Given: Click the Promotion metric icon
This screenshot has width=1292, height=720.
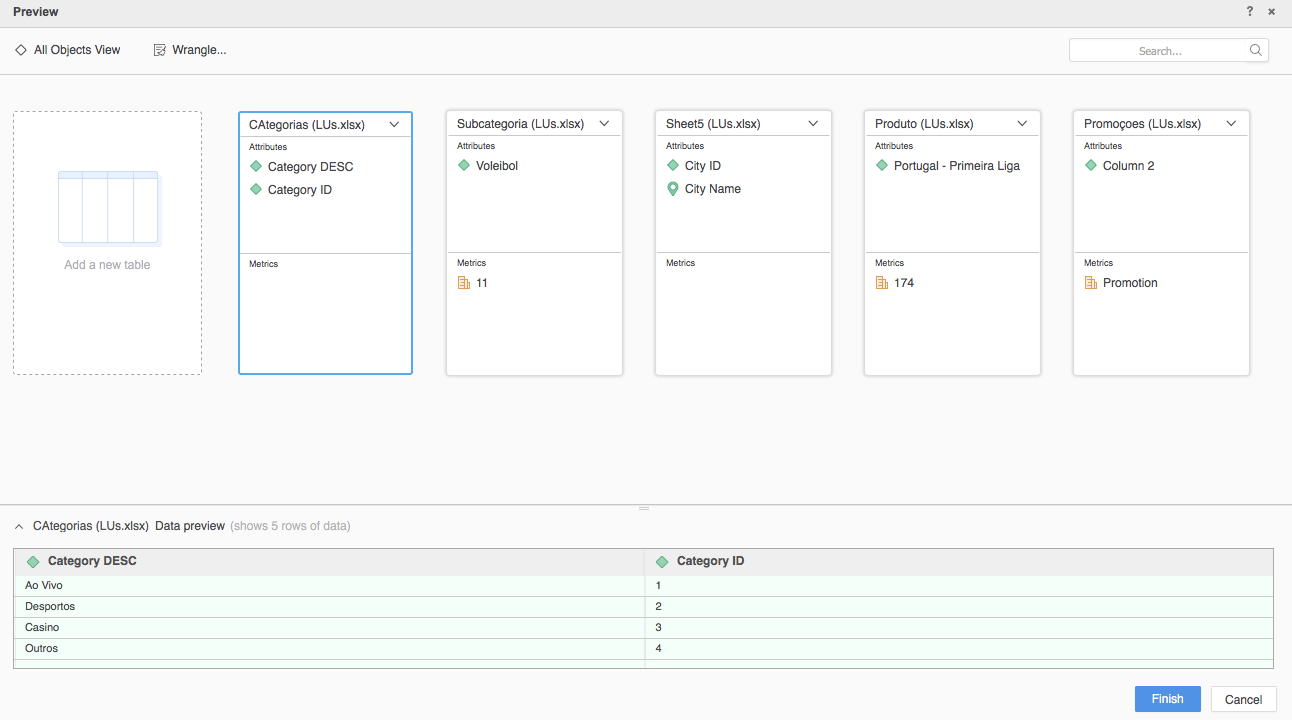Looking at the screenshot, I should (1091, 283).
